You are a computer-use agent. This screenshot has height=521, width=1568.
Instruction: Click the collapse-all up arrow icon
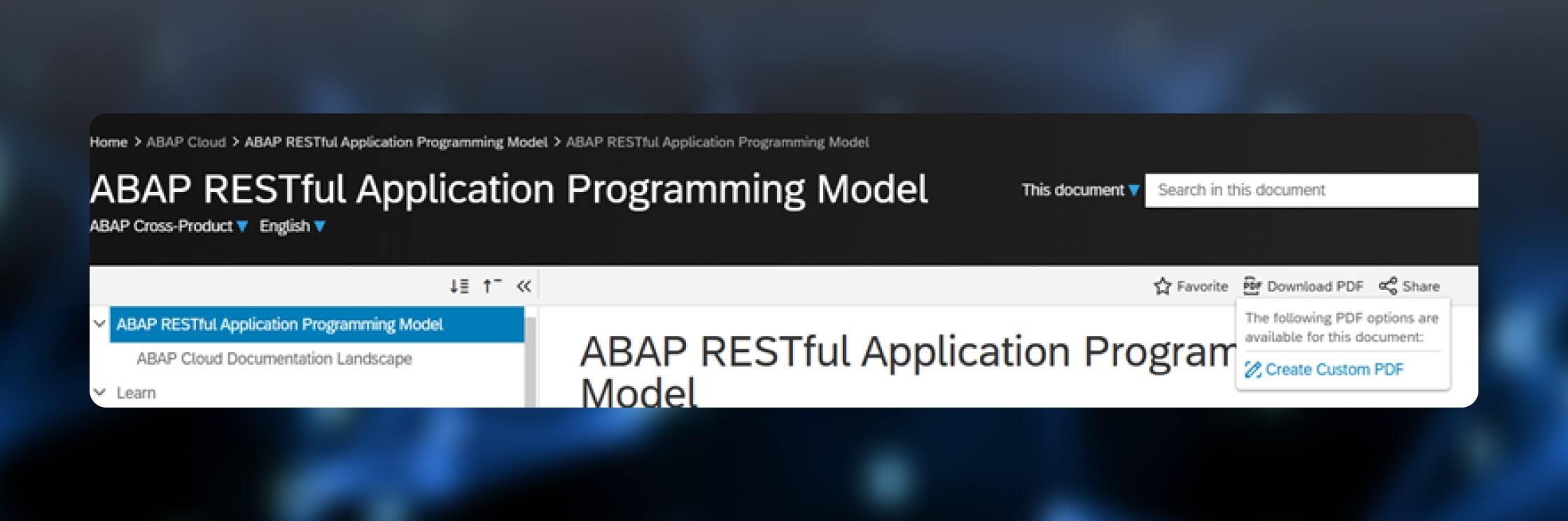[492, 286]
